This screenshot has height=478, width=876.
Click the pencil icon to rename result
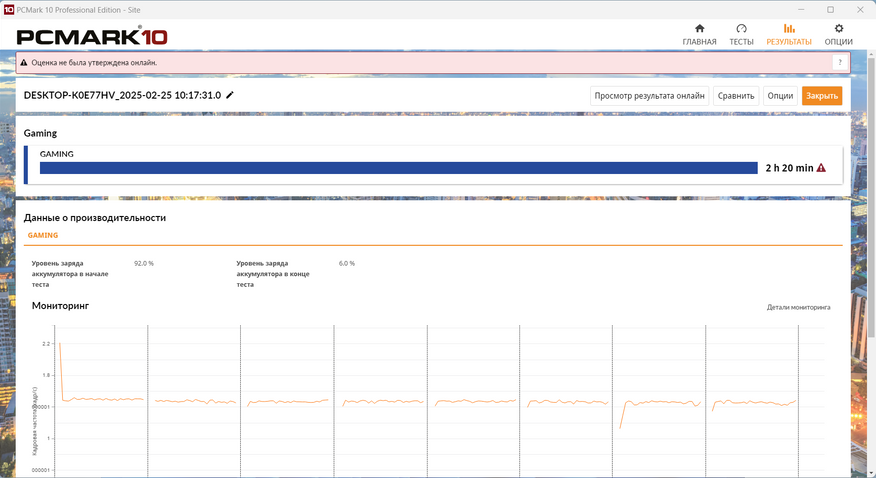[x=230, y=95]
